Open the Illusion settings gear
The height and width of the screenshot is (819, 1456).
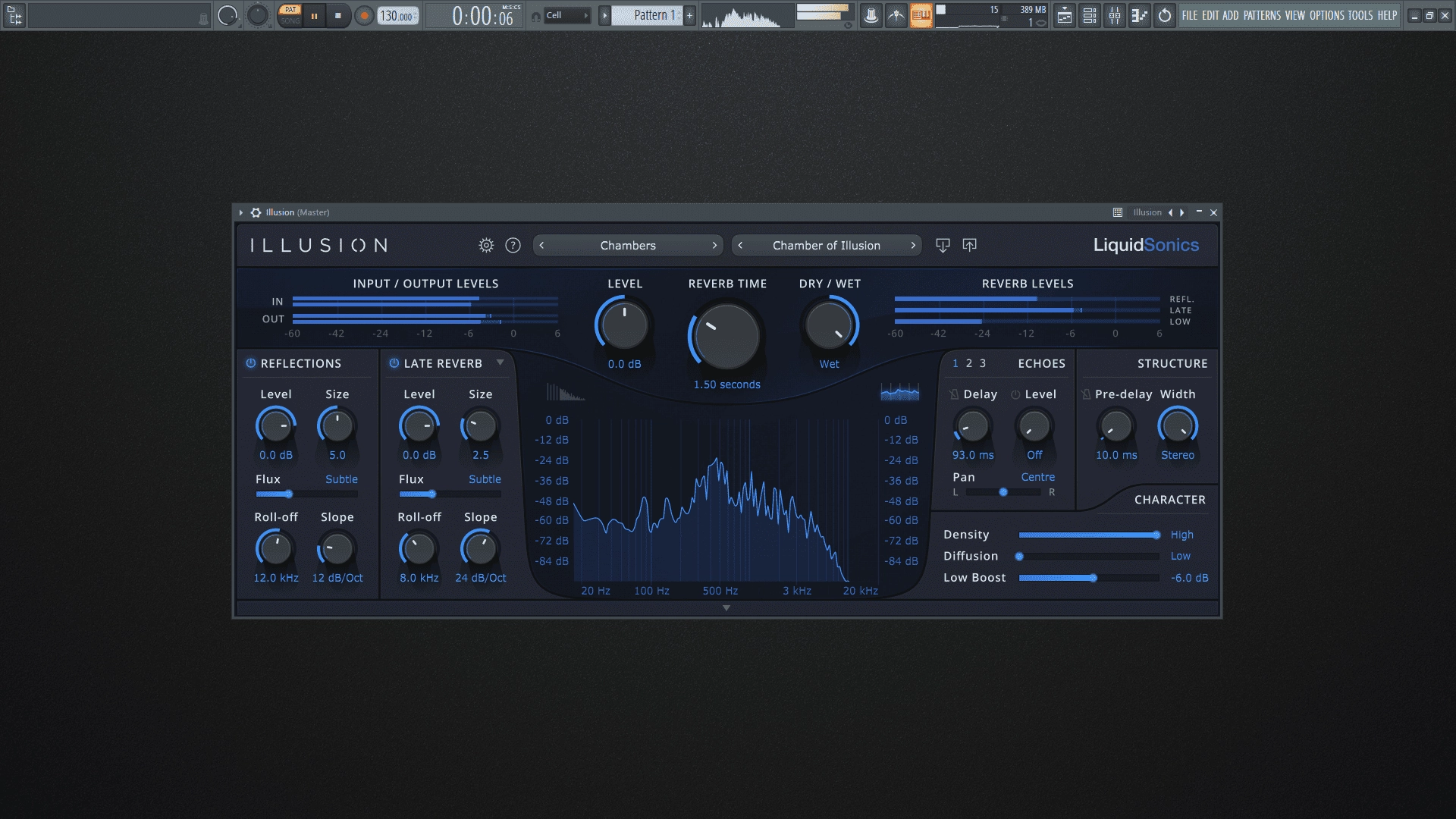(x=486, y=245)
